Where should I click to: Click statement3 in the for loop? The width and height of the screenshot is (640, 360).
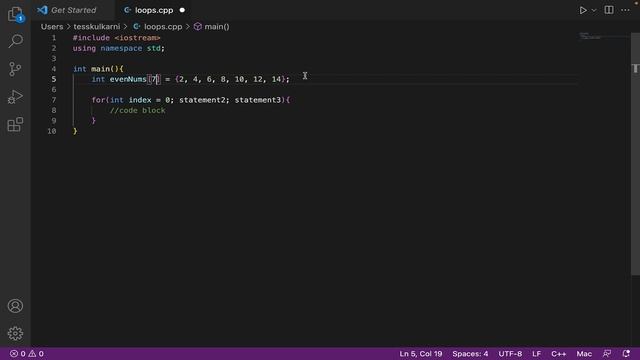pos(258,100)
